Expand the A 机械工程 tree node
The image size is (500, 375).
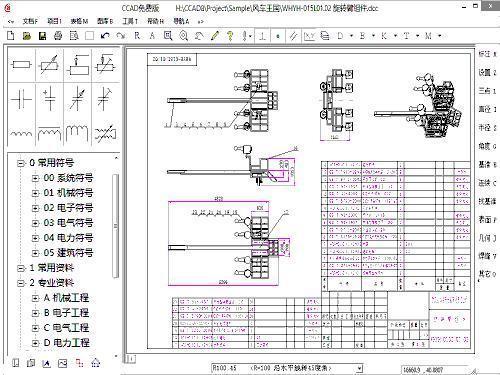[35, 298]
